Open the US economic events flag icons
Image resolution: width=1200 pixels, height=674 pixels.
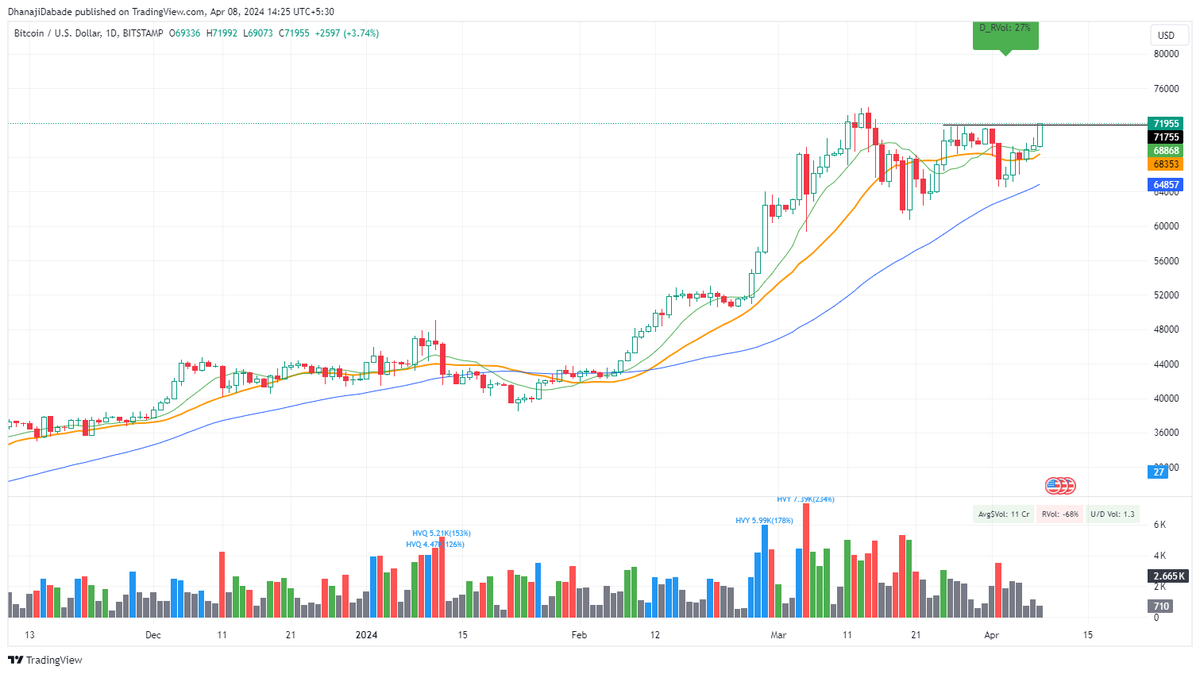click(x=1059, y=485)
